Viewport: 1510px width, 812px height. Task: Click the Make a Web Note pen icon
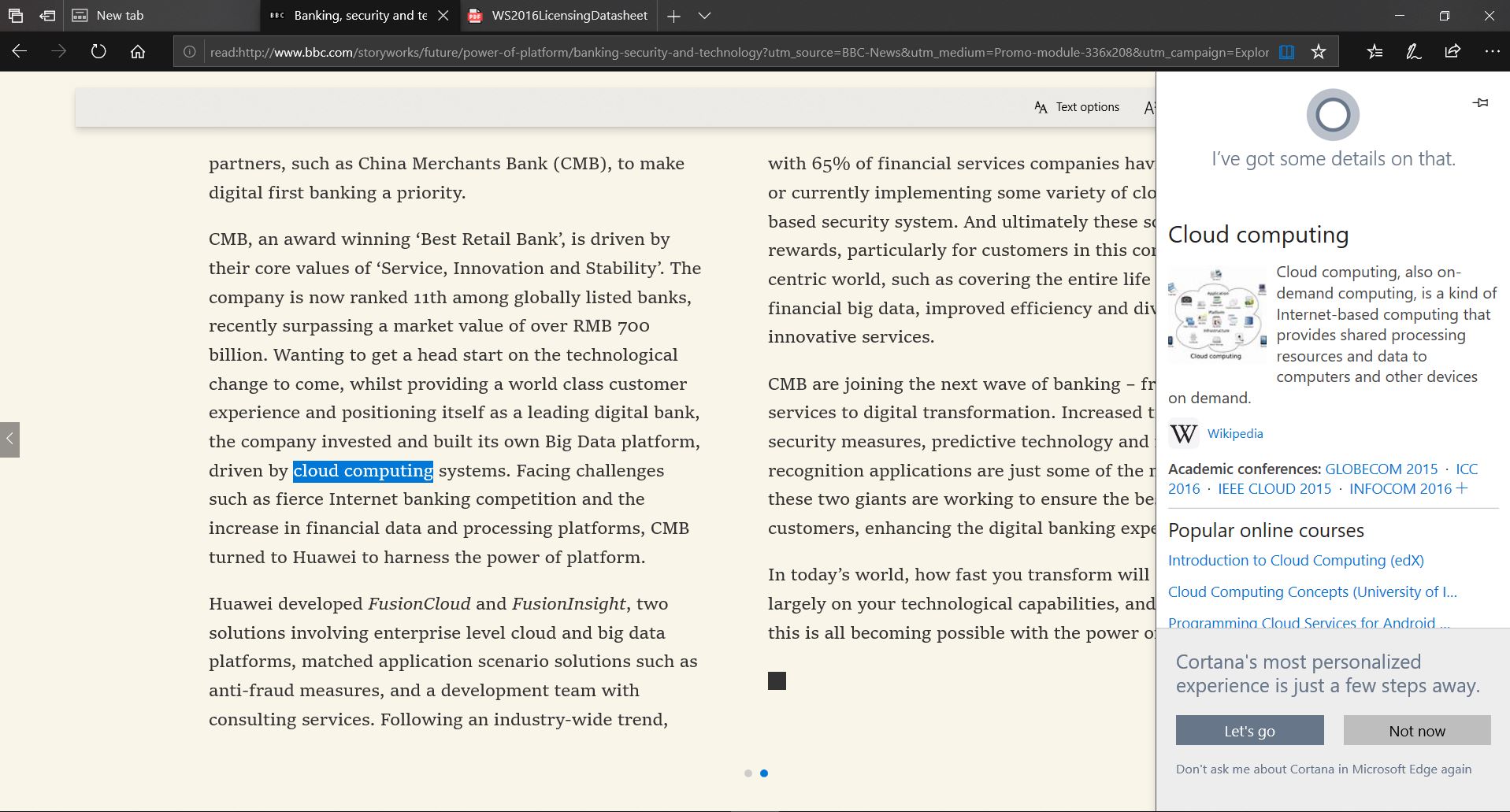coord(1413,52)
